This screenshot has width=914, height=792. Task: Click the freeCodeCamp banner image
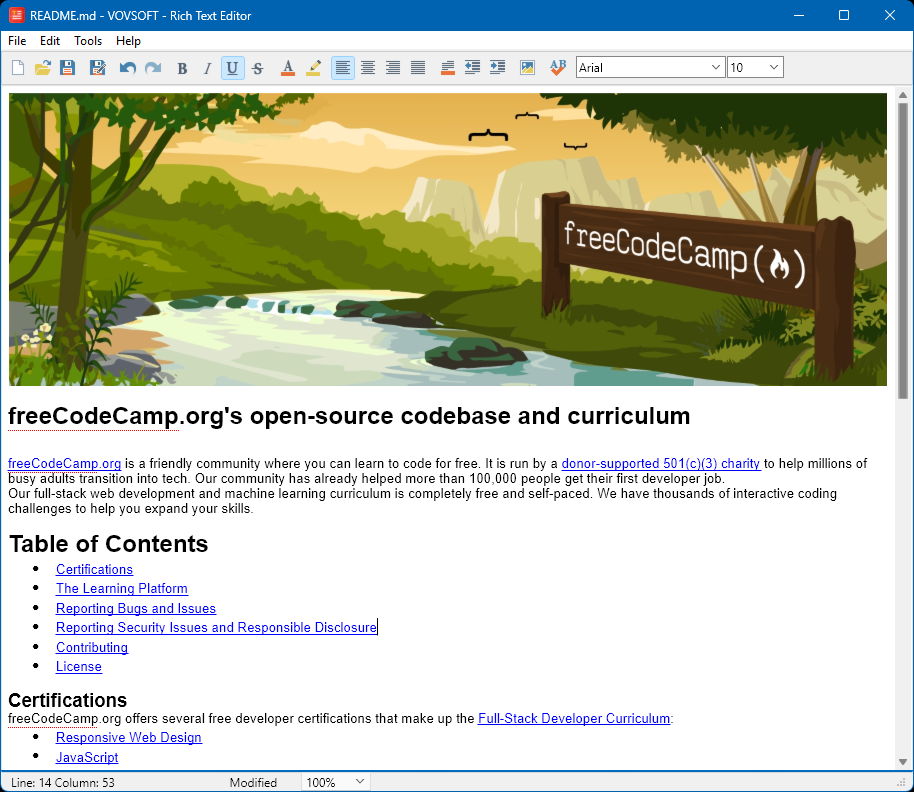[448, 239]
